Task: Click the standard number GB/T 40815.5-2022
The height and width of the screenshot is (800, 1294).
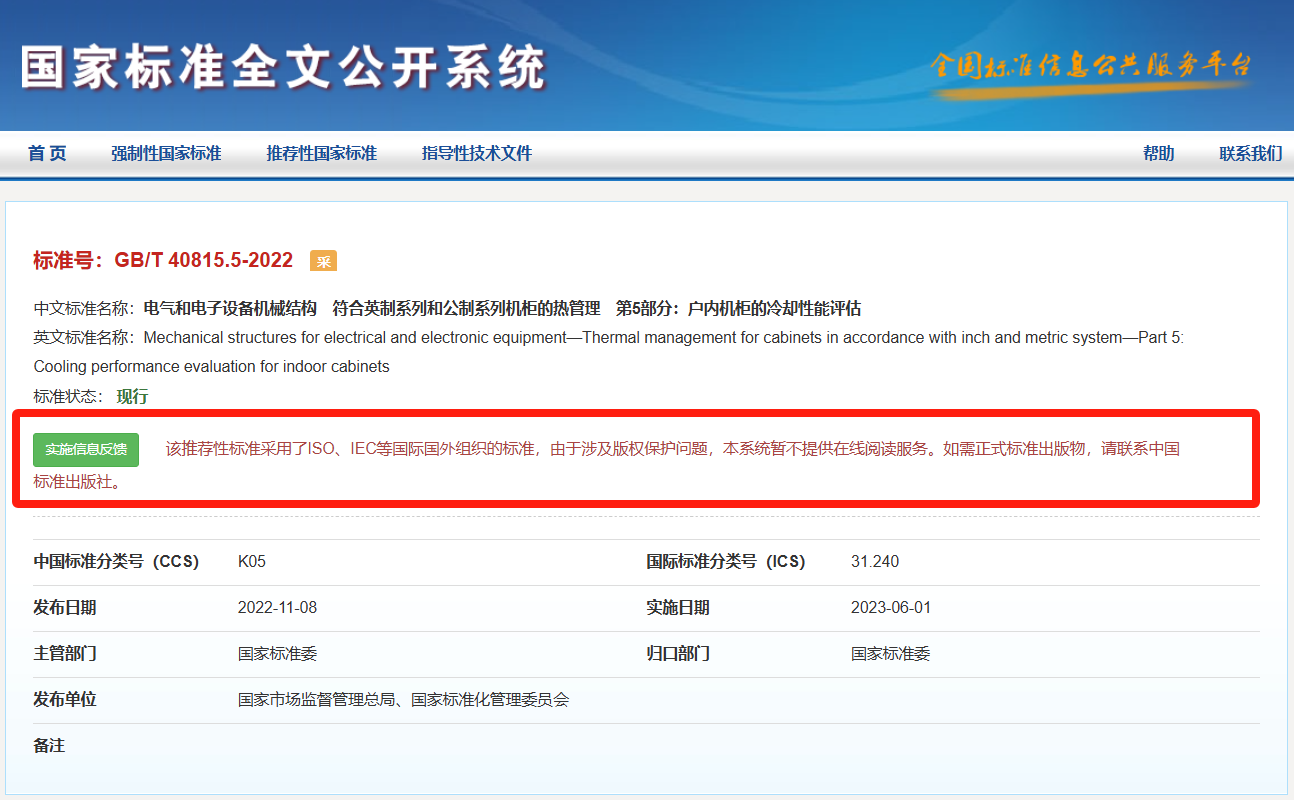Action: coord(203,261)
